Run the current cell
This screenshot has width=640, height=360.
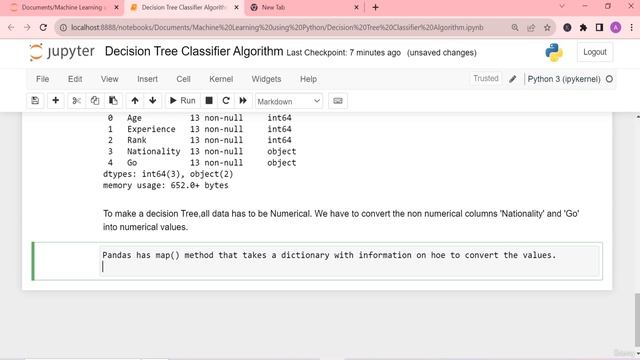click(182, 101)
